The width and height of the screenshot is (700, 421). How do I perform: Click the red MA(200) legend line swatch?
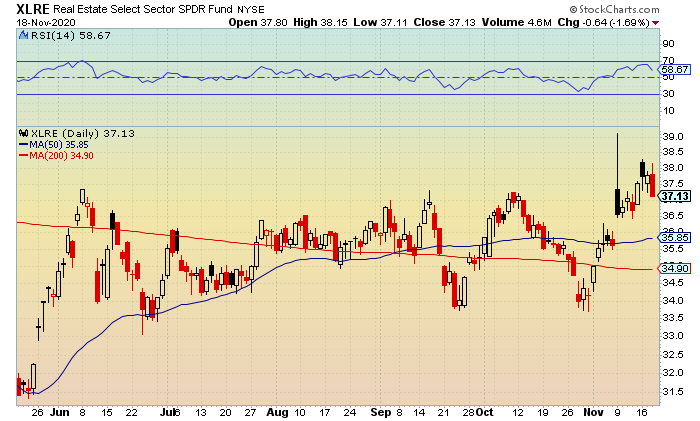[23, 156]
